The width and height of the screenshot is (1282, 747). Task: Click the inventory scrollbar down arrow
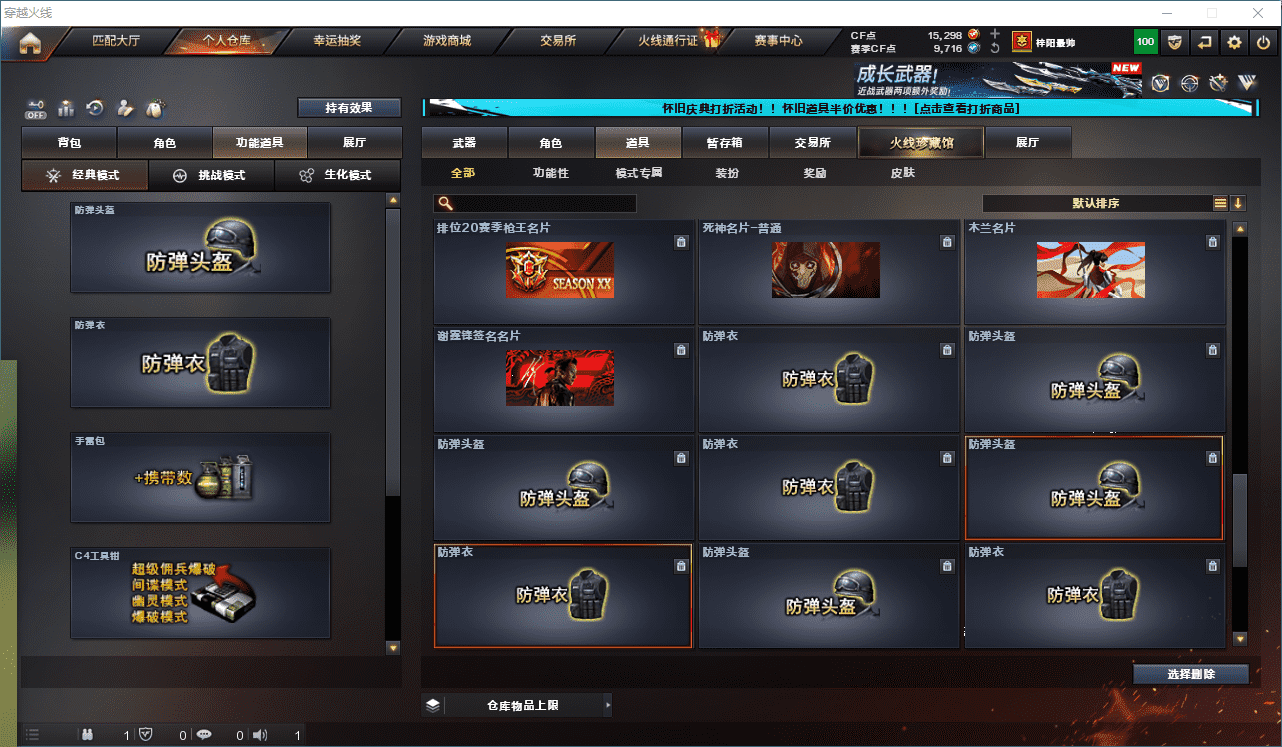pyautogui.click(x=1240, y=639)
